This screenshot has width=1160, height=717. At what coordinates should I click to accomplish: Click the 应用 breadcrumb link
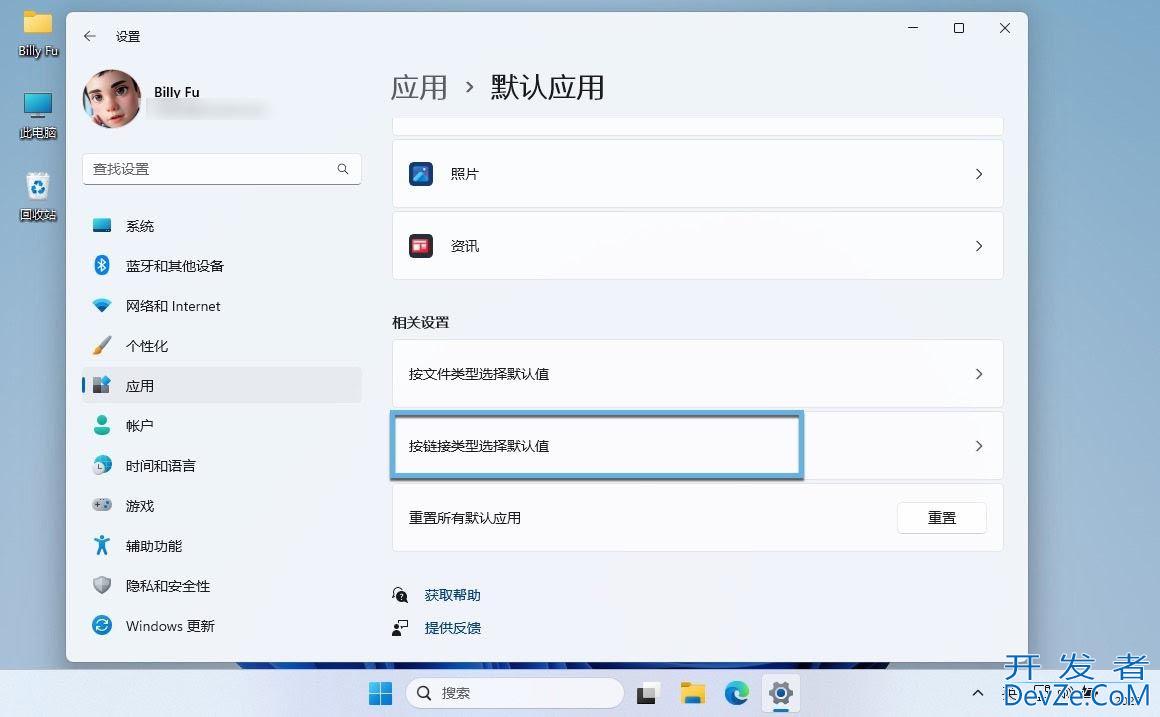tap(419, 87)
